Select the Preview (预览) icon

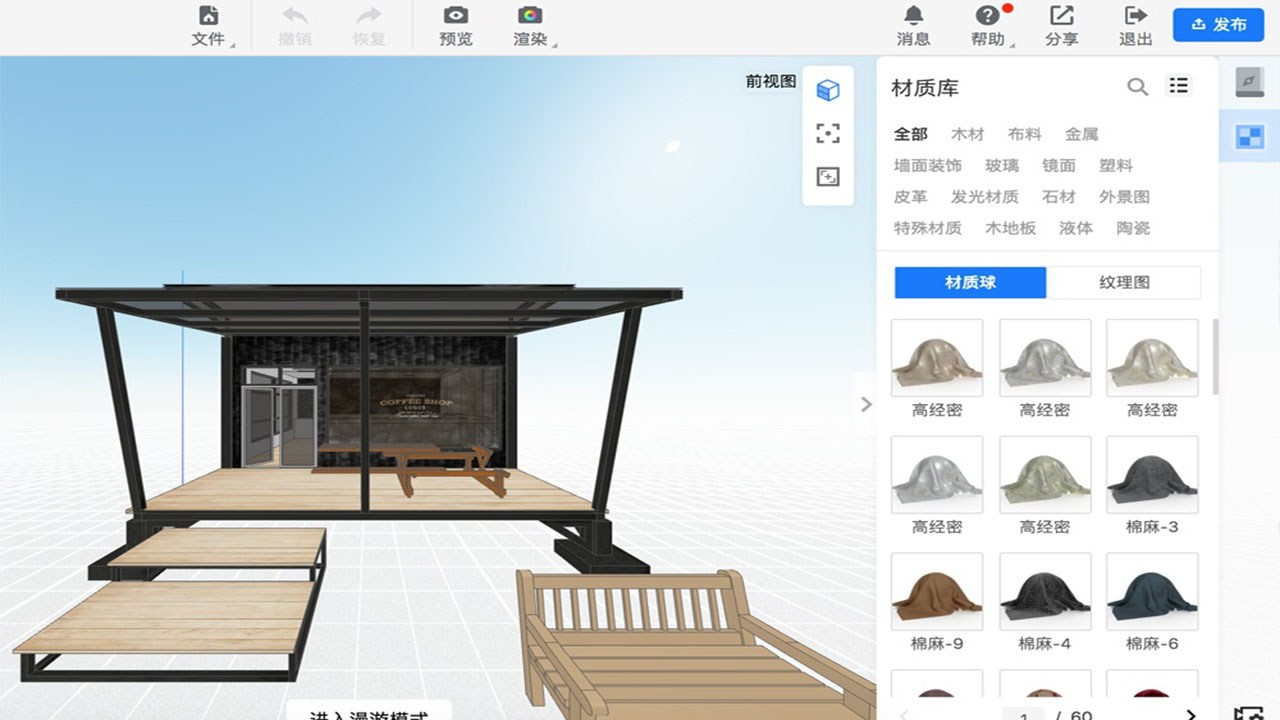click(x=455, y=25)
